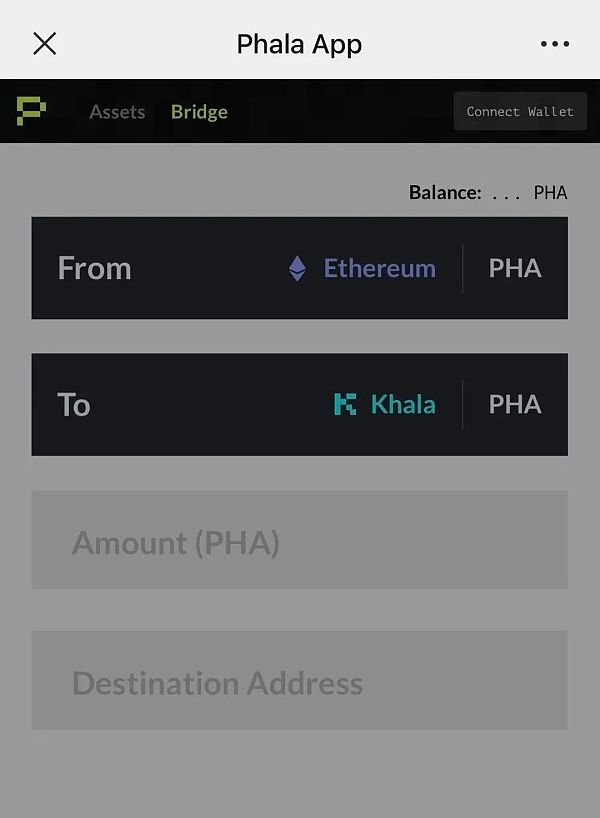Click the Ethereum diamond logo icon
This screenshot has height=818, width=600.
(x=297, y=268)
